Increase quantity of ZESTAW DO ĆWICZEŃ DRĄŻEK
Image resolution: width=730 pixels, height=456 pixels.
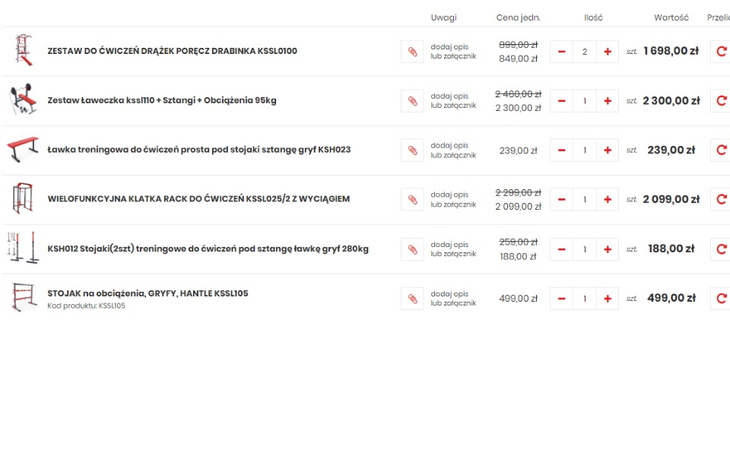(x=607, y=51)
